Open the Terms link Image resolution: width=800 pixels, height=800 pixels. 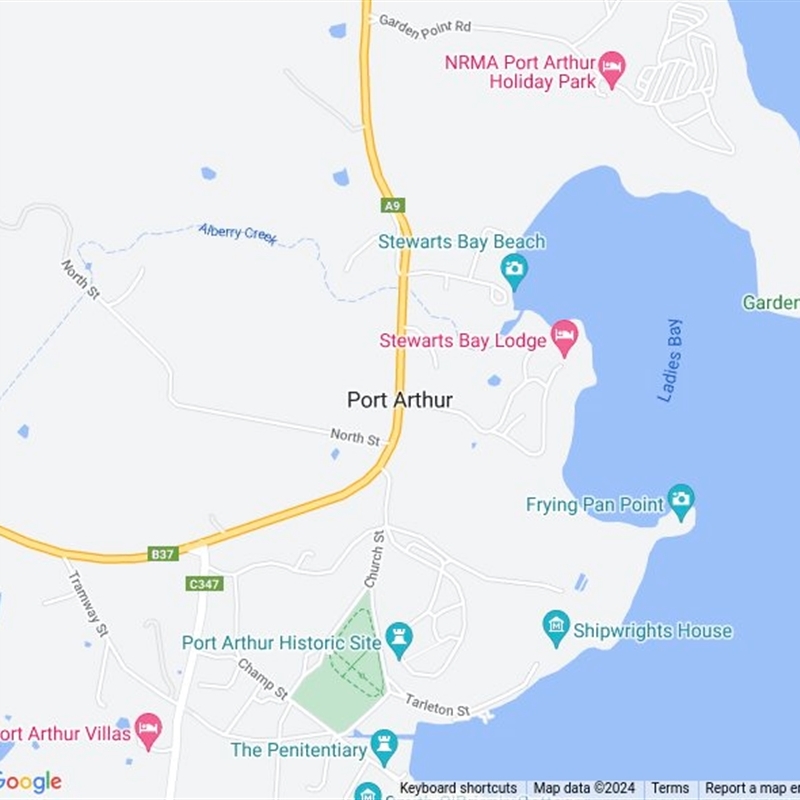pos(669,788)
